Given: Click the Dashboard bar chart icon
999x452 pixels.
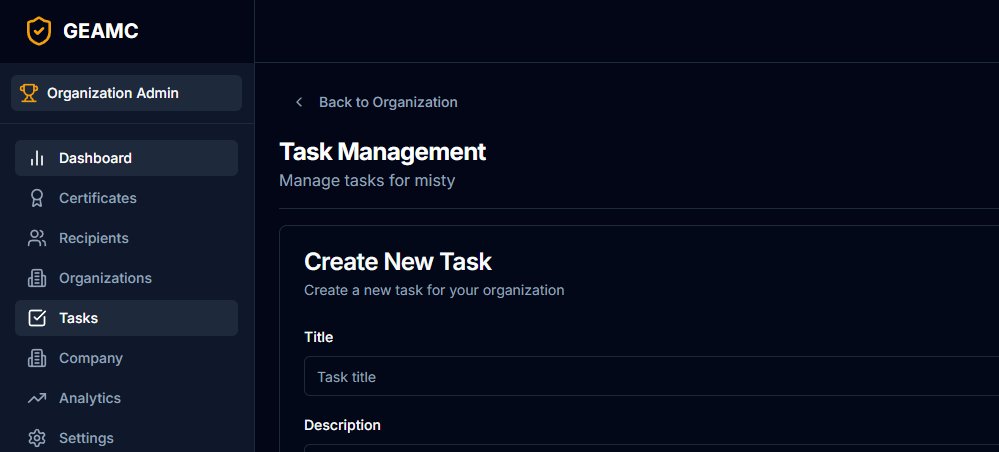Looking at the screenshot, I should click(37, 158).
